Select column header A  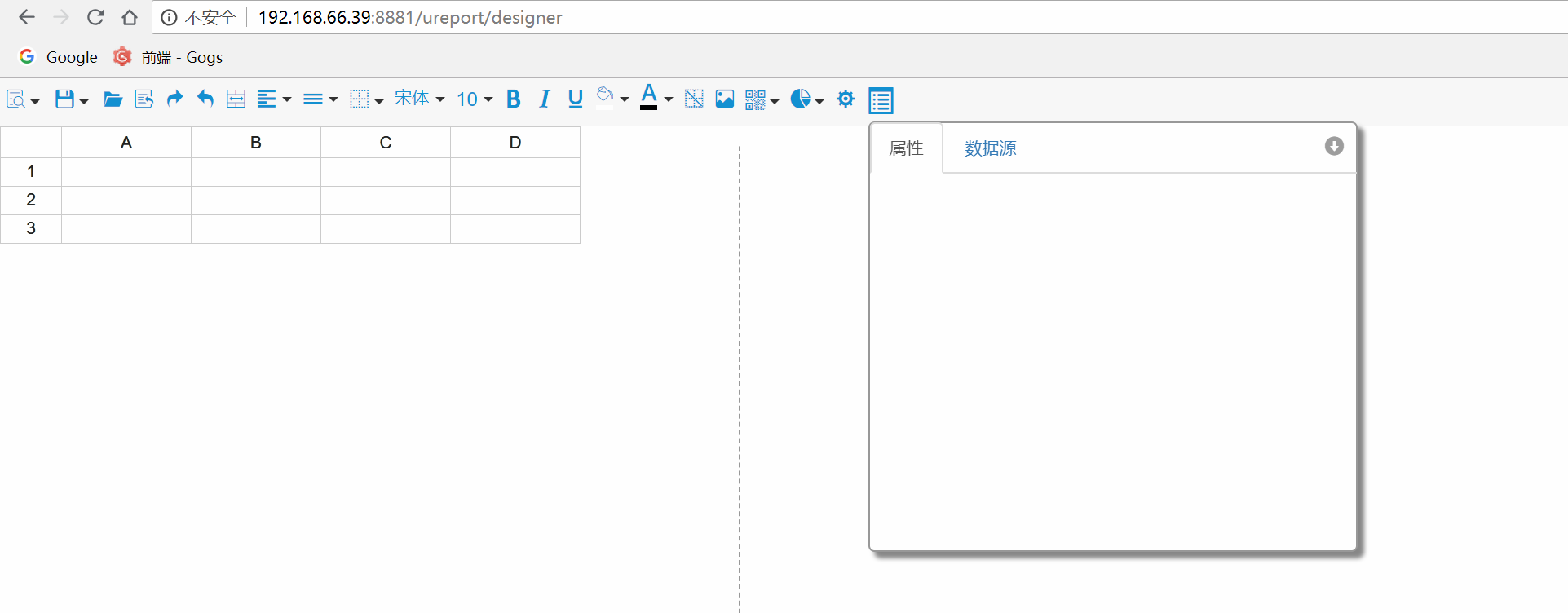tap(126, 143)
